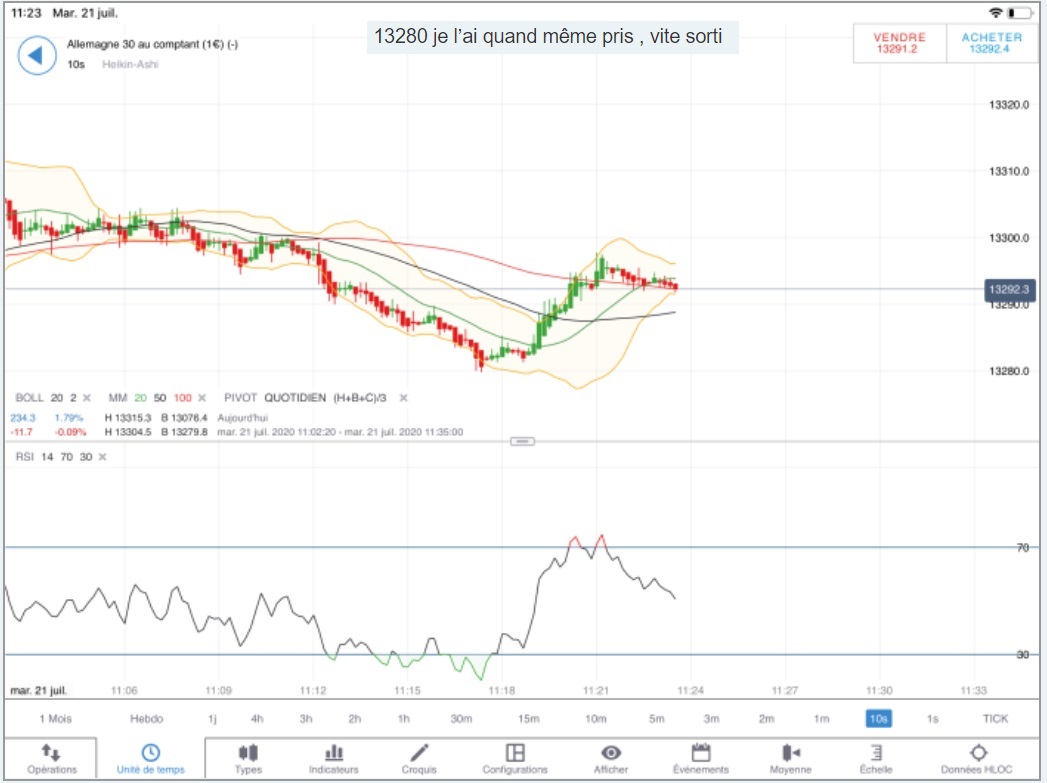Click the Wi-Fi status icon

pos(996,13)
